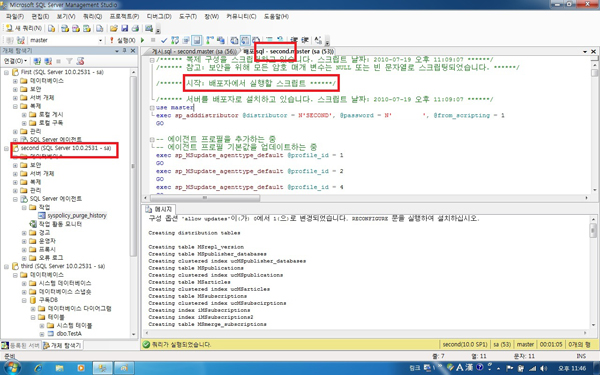Expand the 로컬 구독 folder
This screenshot has width=600, height=375.
(x=24, y=123)
